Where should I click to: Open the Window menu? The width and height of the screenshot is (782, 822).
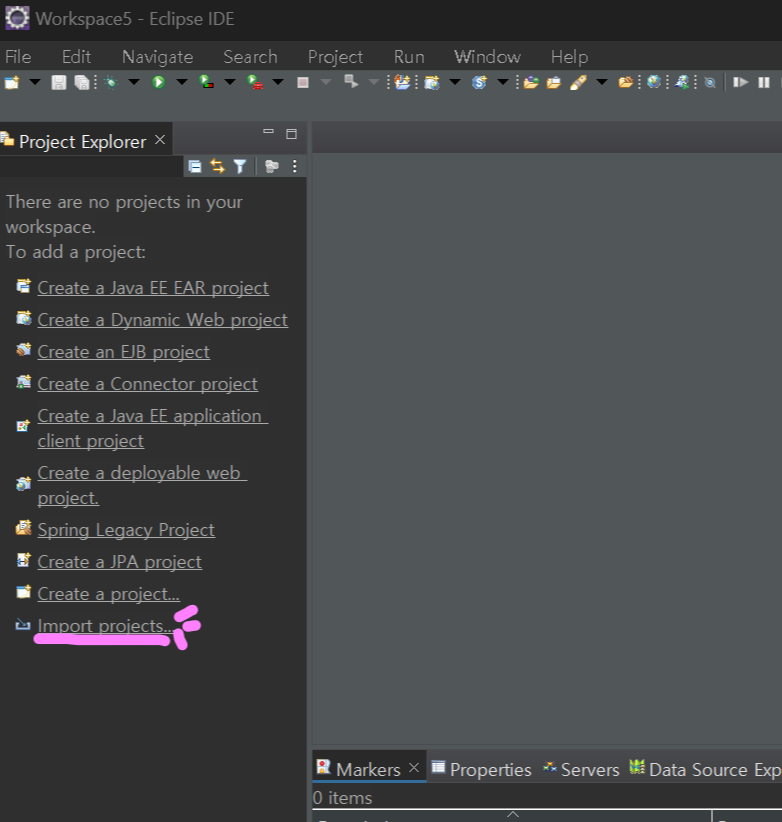pos(487,57)
